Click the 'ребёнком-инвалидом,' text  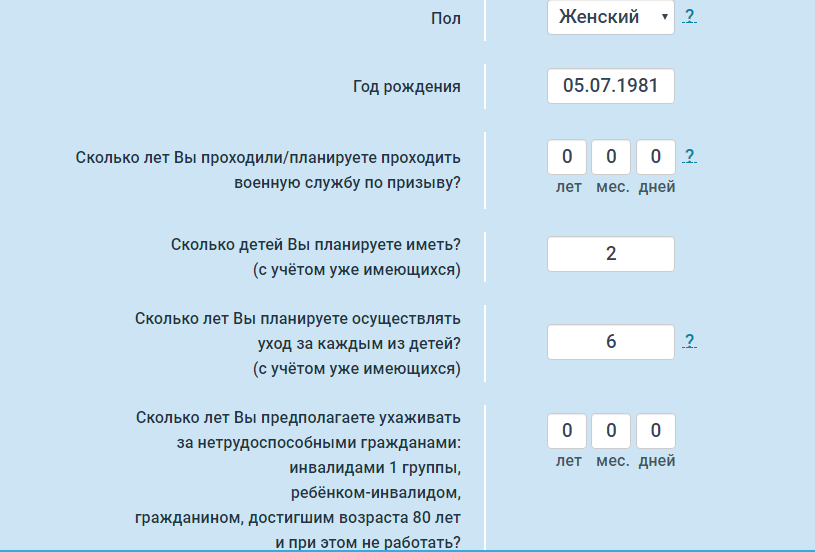(x=376, y=492)
